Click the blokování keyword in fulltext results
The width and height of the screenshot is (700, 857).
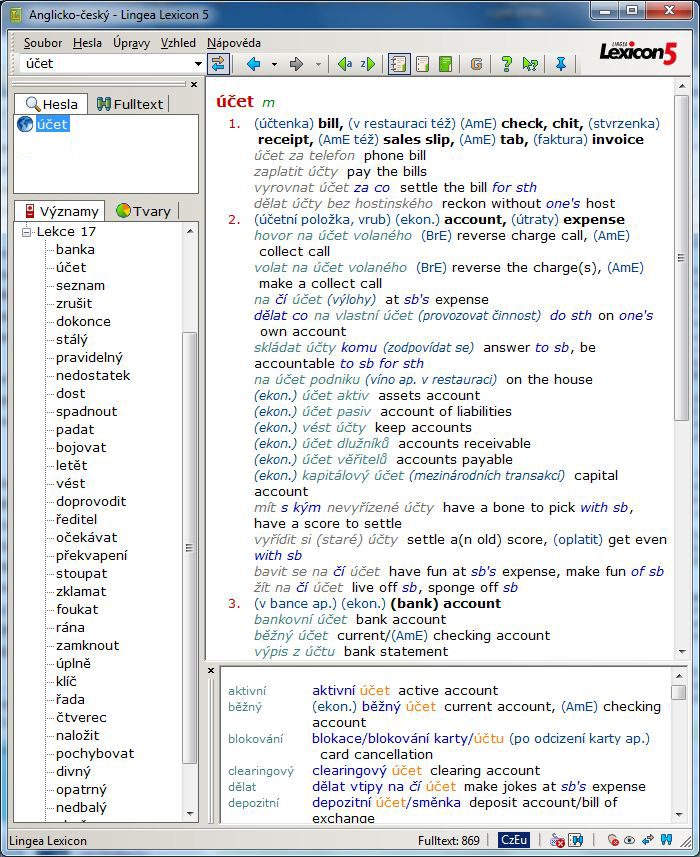[255, 739]
